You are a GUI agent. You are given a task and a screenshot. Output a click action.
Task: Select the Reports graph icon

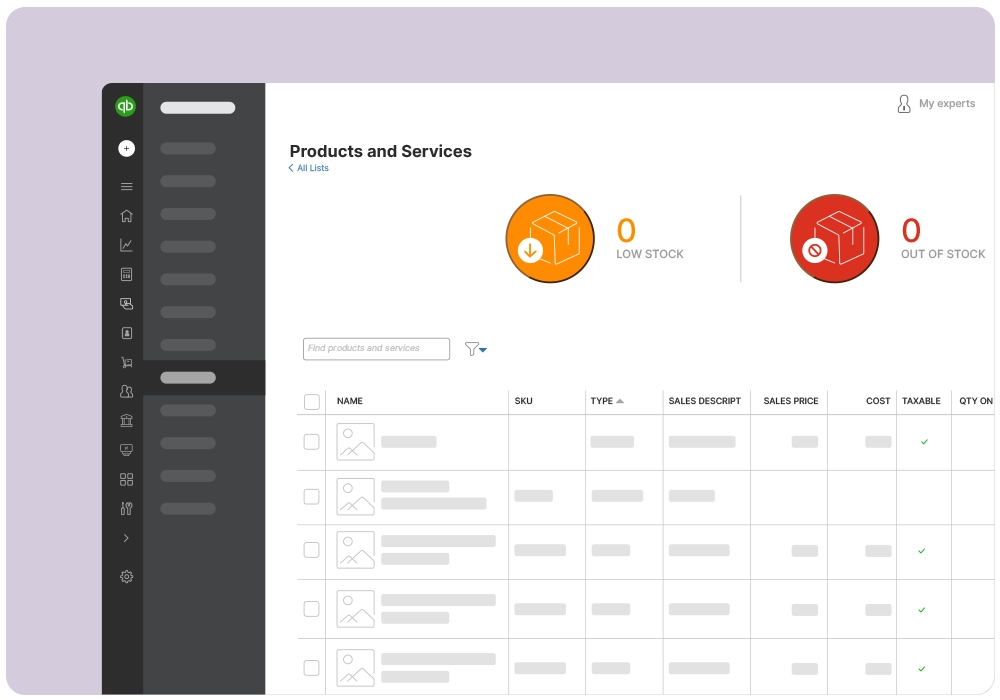pyautogui.click(x=126, y=244)
